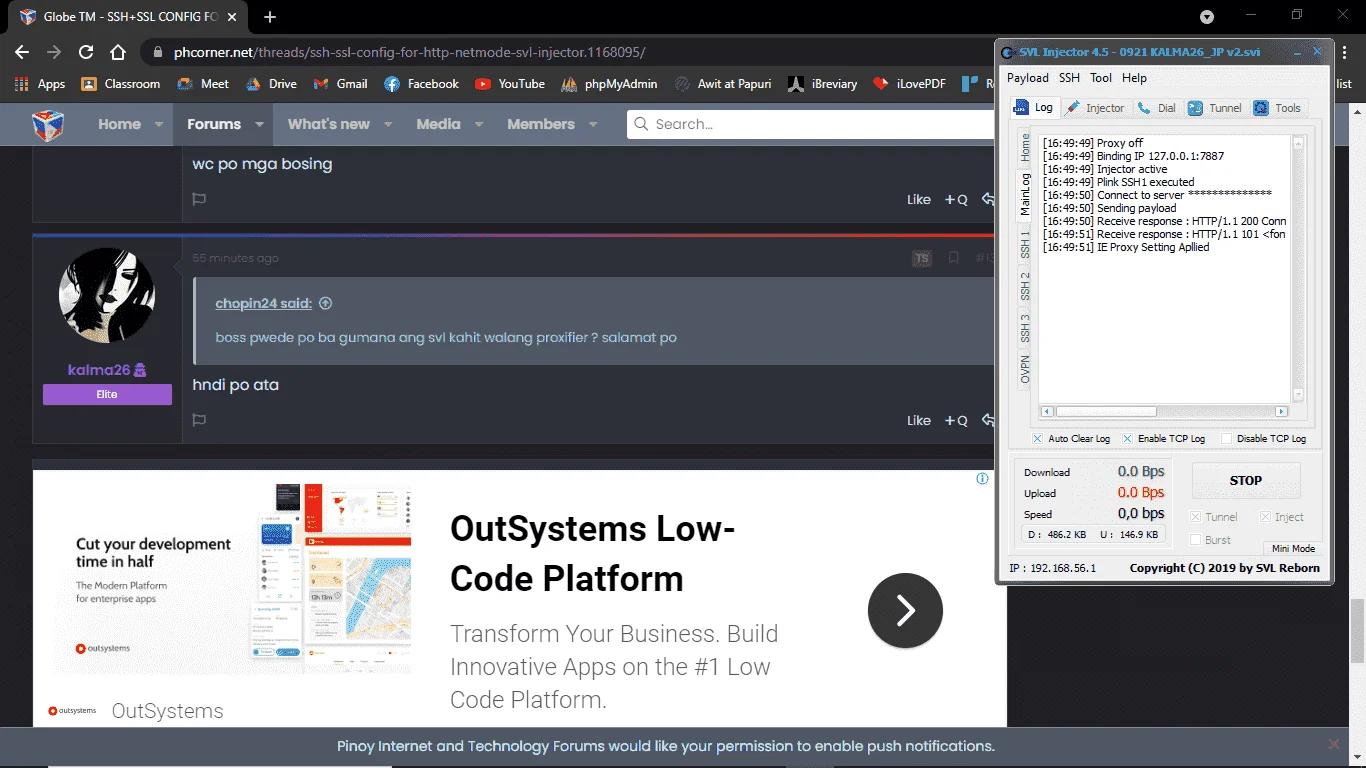Click the bookmark icon on kalma26's post

coord(954,258)
